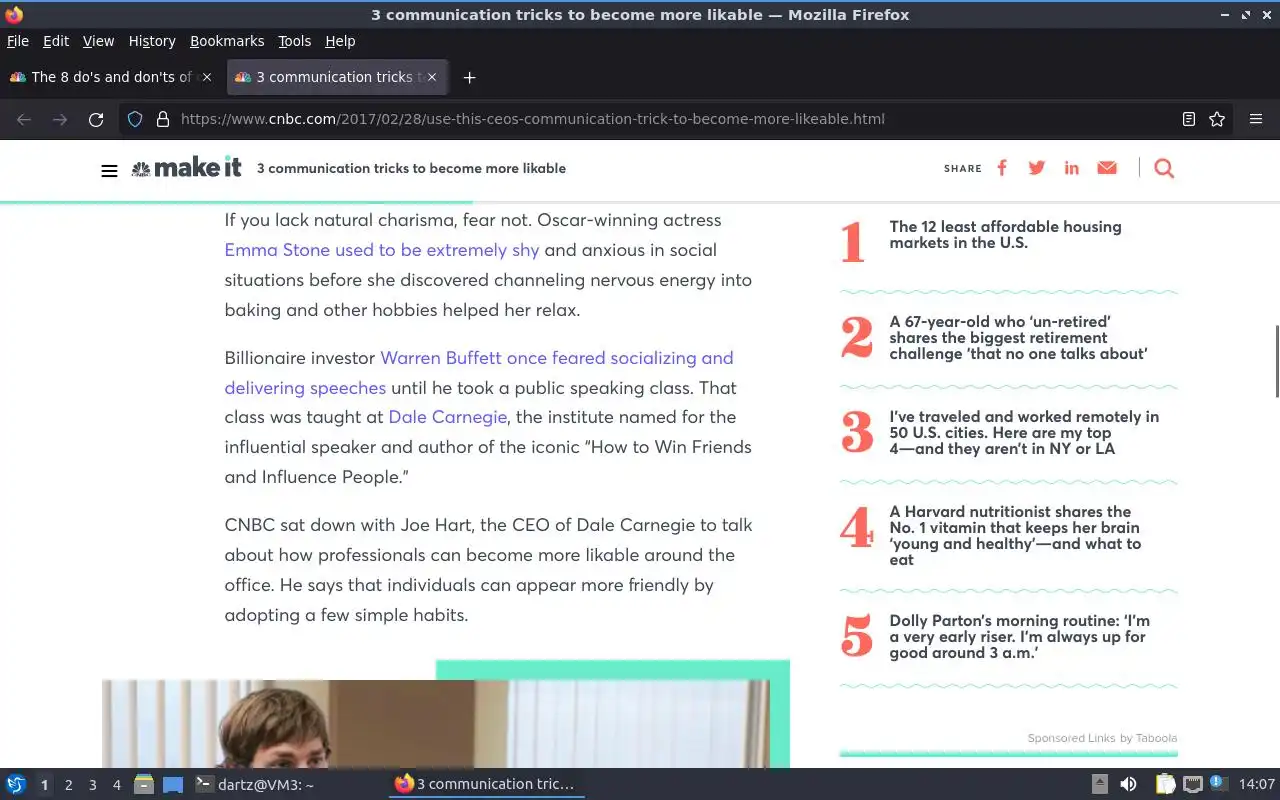Switch to workspace 1 in taskbar
1280x800 pixels.
pyautogui.click(x=44, y=785)
